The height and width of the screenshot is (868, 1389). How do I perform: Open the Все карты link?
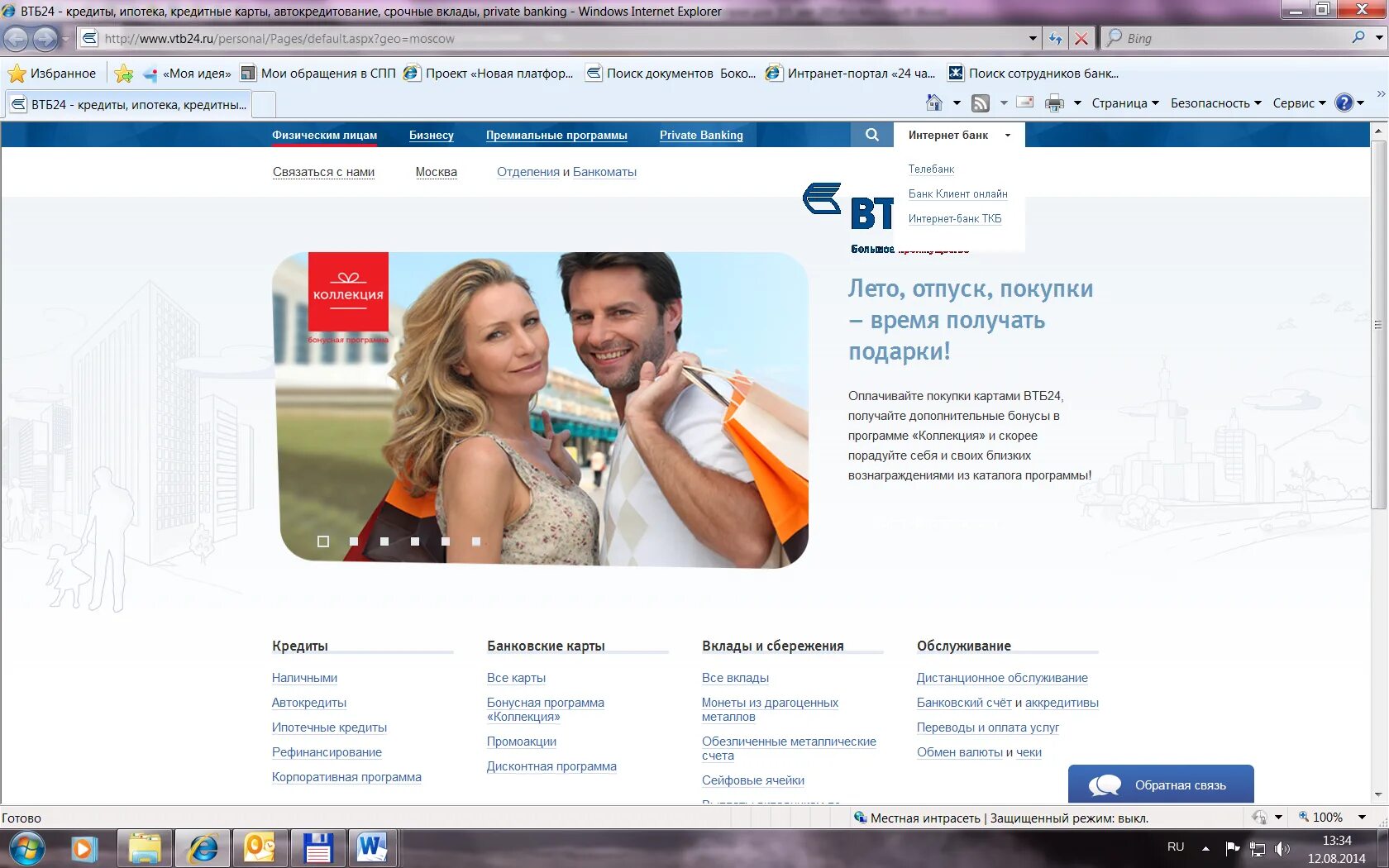(516, 678)
